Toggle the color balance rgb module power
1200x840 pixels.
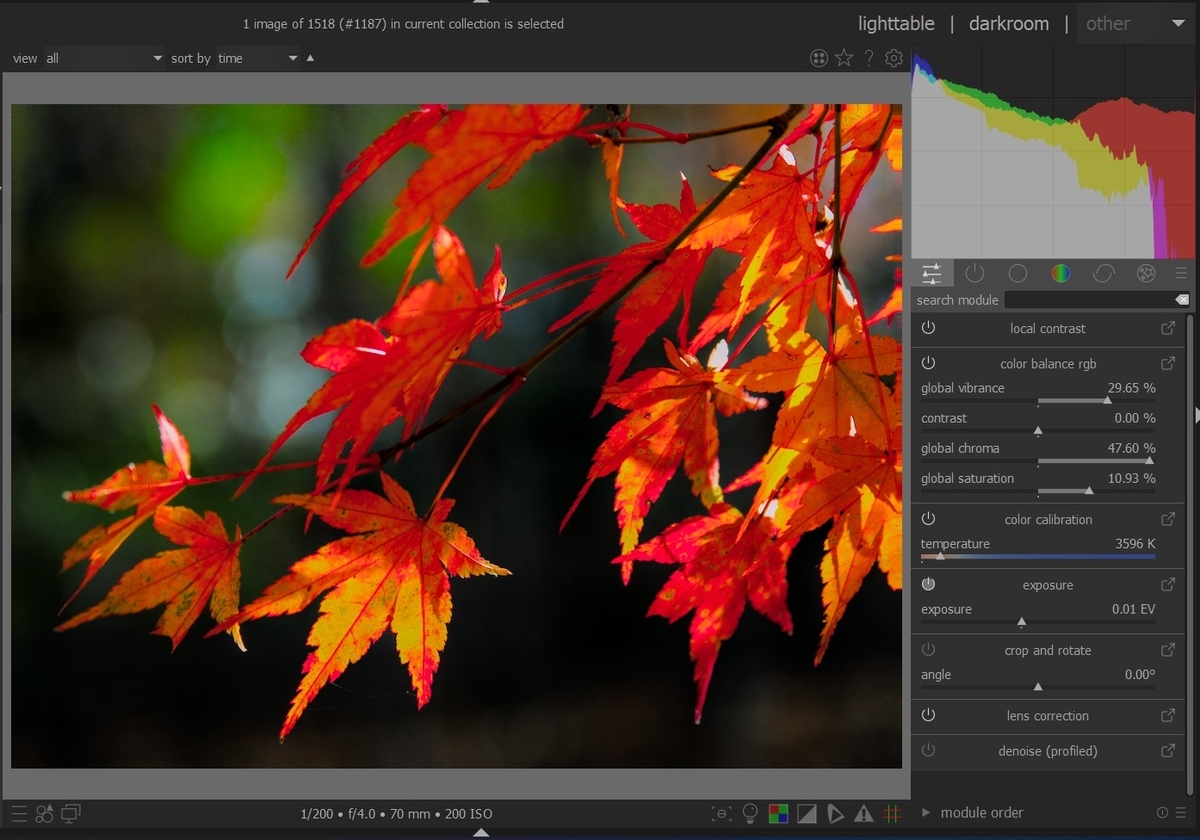(x=928, y=363)
